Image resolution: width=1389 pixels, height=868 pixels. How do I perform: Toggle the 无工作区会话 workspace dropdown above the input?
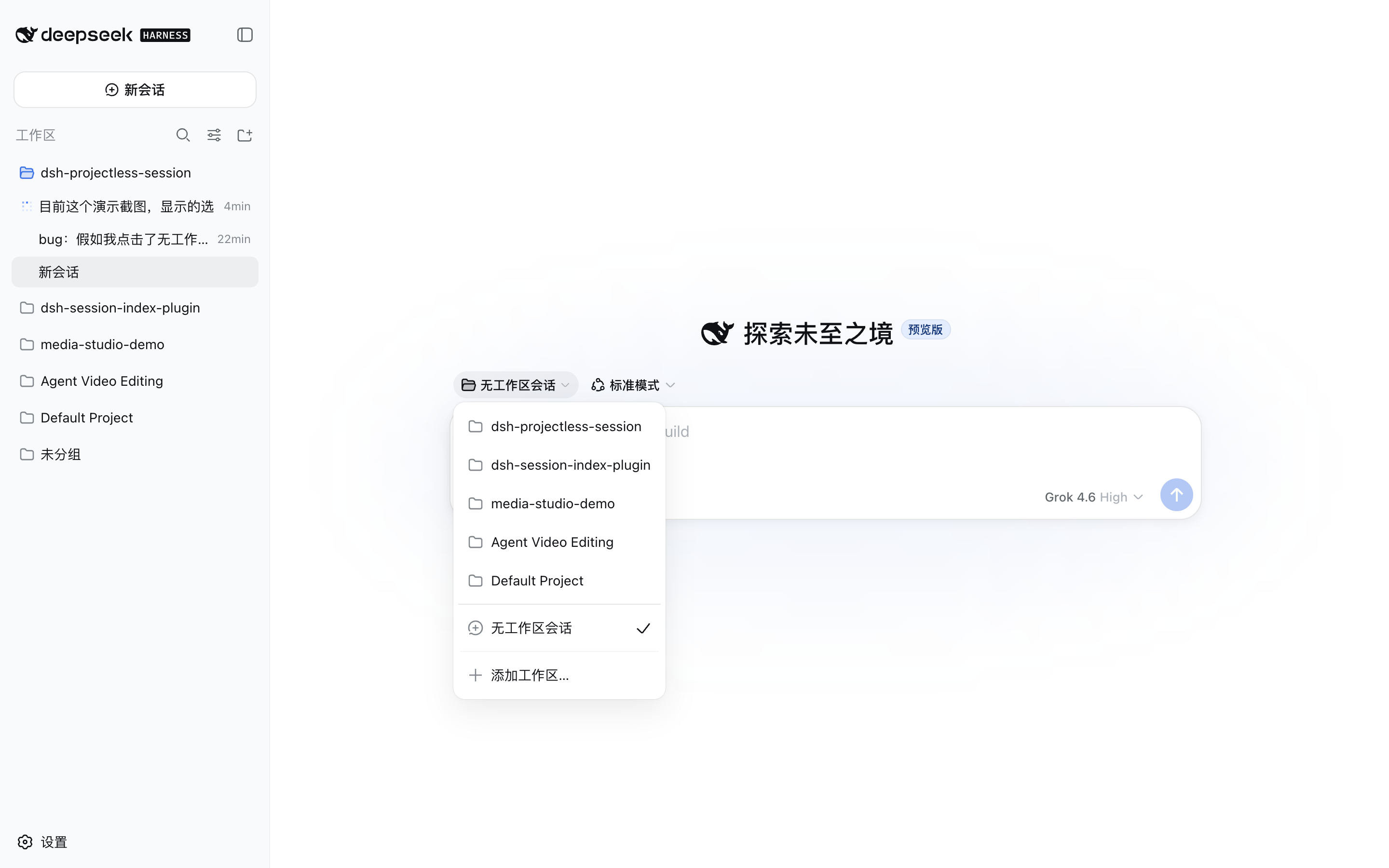click(516, 385)
